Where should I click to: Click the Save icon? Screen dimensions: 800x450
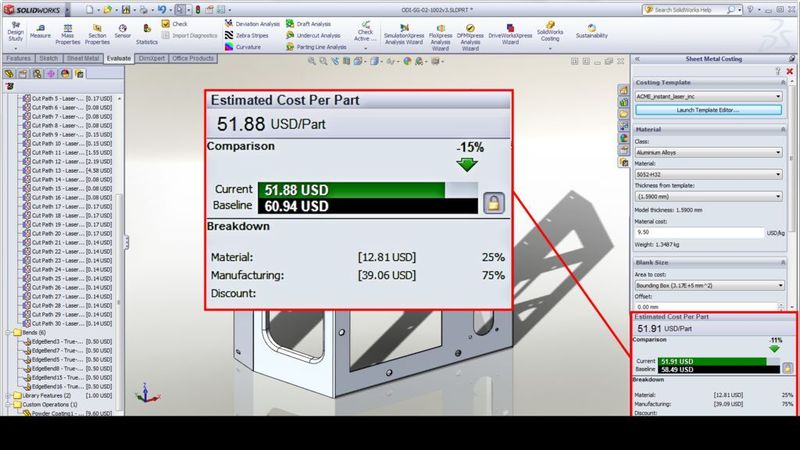126,10
